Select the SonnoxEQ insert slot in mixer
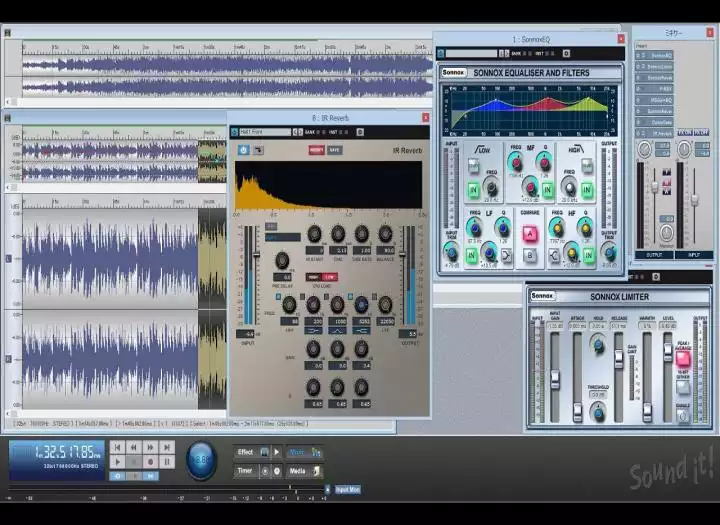Image resolution: width=720 pixels, height=525 pixels. [655, 56]
